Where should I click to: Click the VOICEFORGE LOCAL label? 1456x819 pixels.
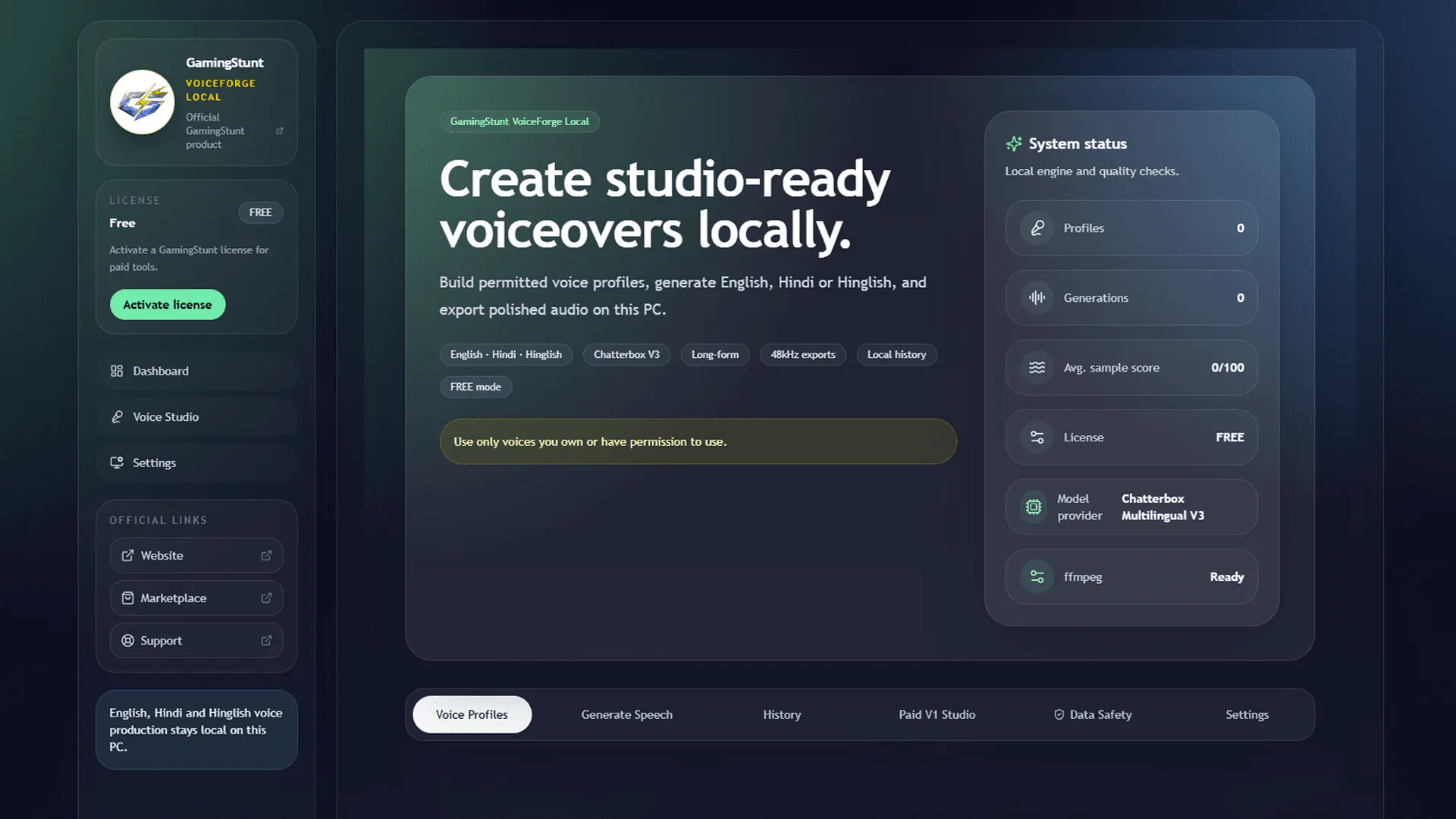(x=221, y=90)
